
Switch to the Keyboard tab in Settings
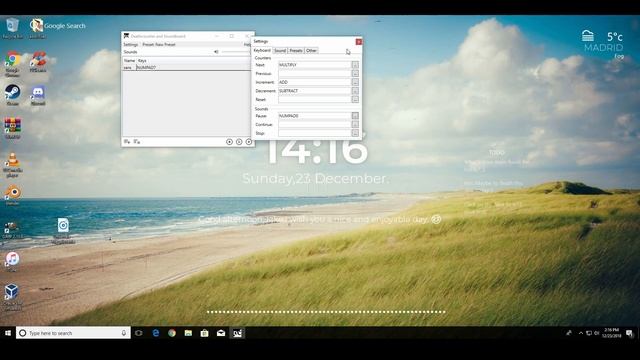(x=262, y=51)
